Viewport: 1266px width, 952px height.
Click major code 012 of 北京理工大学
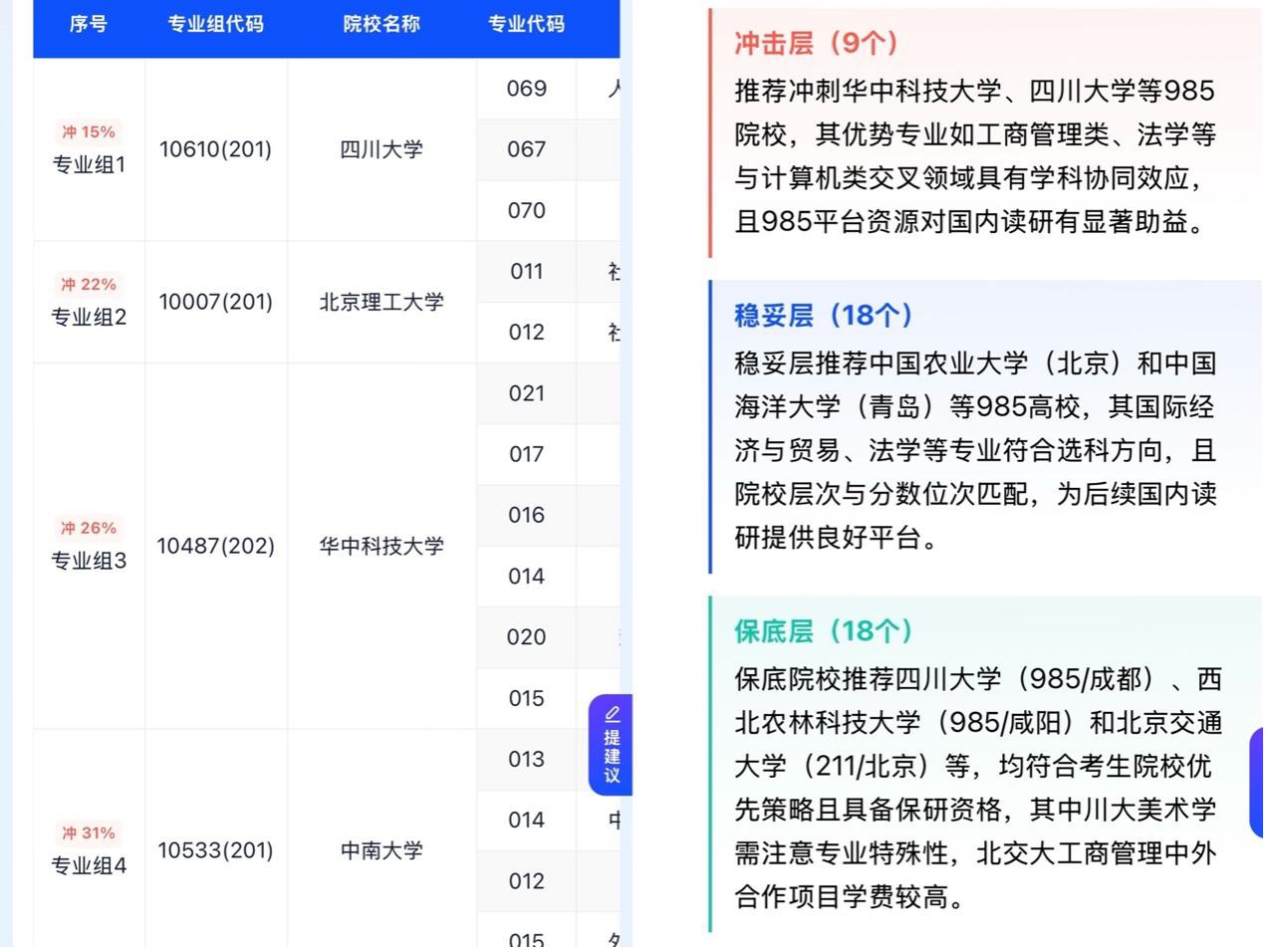(526, 332)
